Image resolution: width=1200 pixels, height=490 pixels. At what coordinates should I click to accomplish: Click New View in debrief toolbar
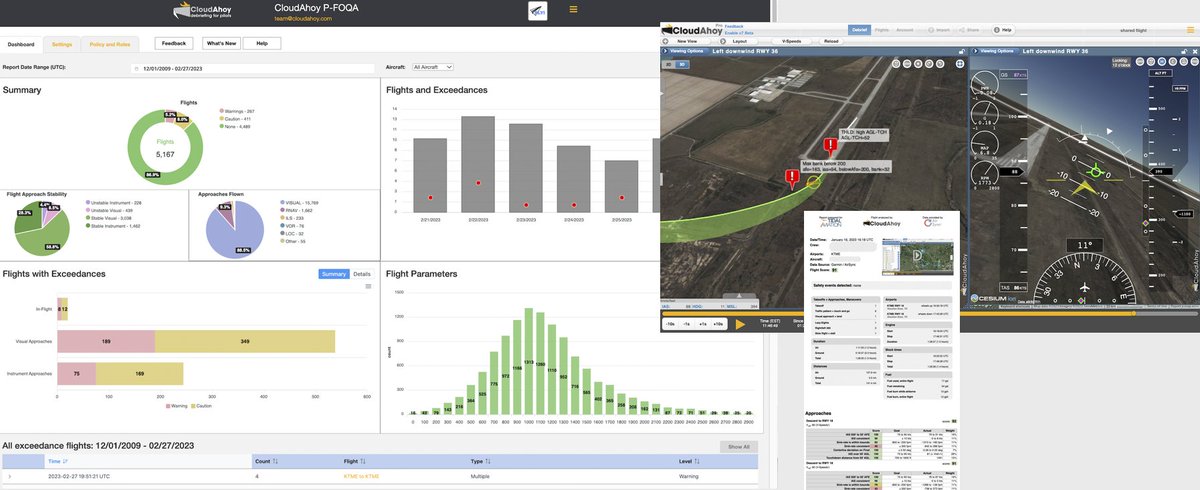[686, 41]
